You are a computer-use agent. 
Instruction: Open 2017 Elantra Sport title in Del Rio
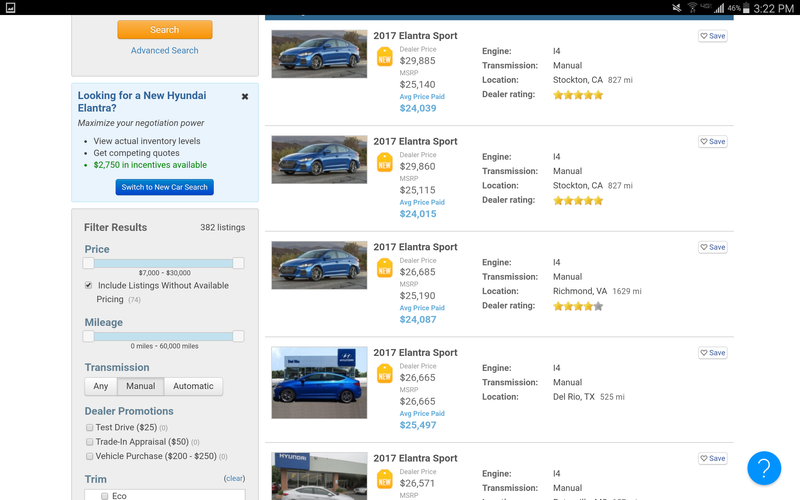pos(415,353)
